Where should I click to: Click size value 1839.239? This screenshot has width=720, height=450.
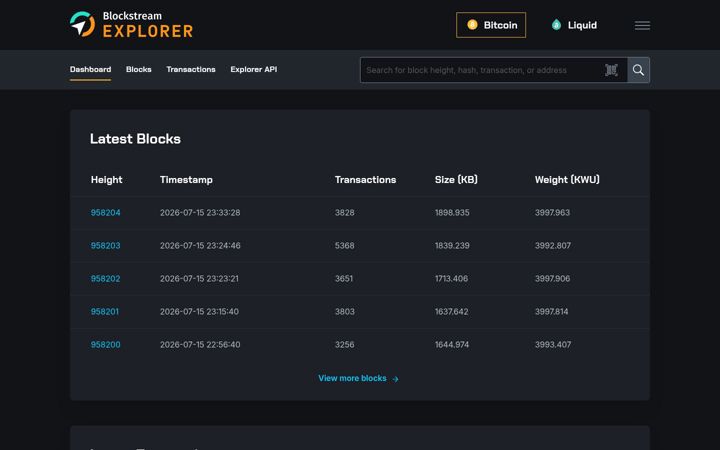click(452, 246)
